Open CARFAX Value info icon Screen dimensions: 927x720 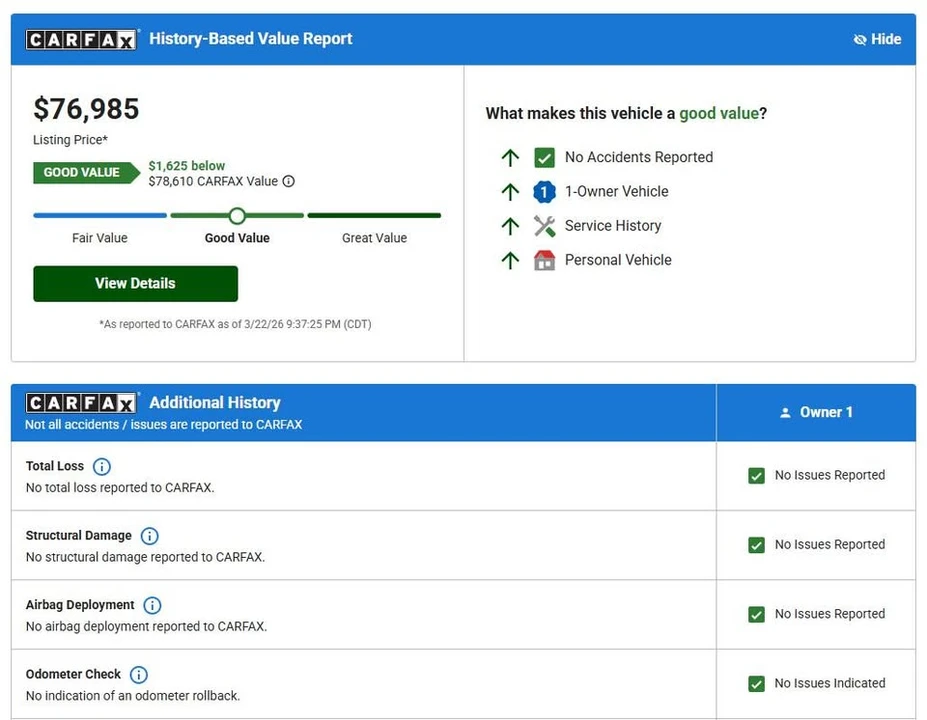289,181
